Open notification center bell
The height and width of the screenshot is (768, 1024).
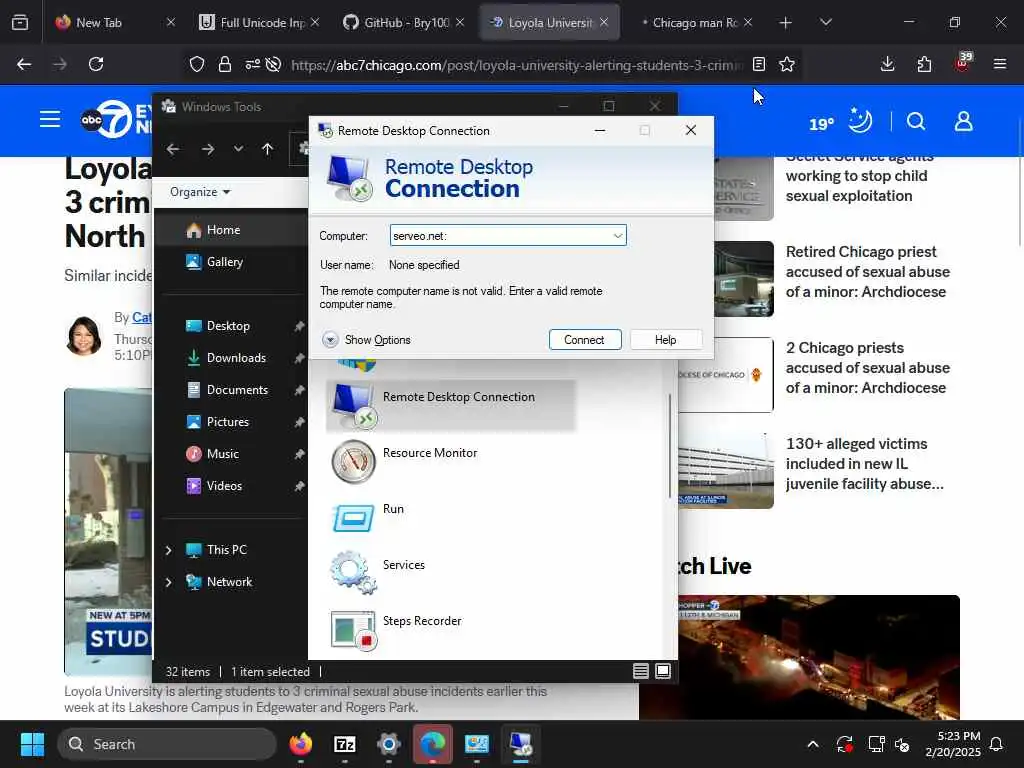(x=997, y=744)
